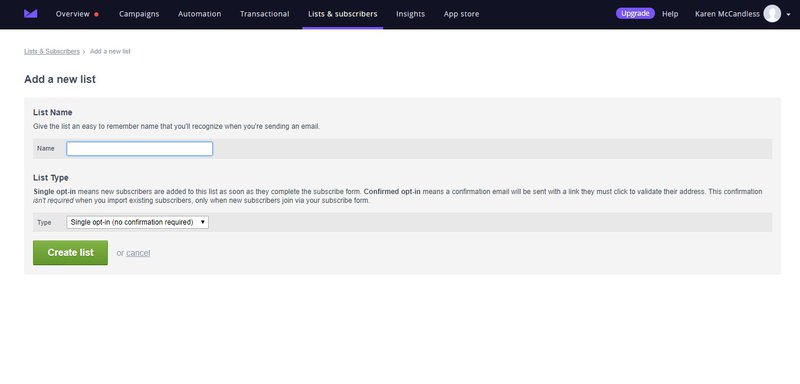Focus the list Name input field
Screen dimensions: 800x384
pos(139,149)
